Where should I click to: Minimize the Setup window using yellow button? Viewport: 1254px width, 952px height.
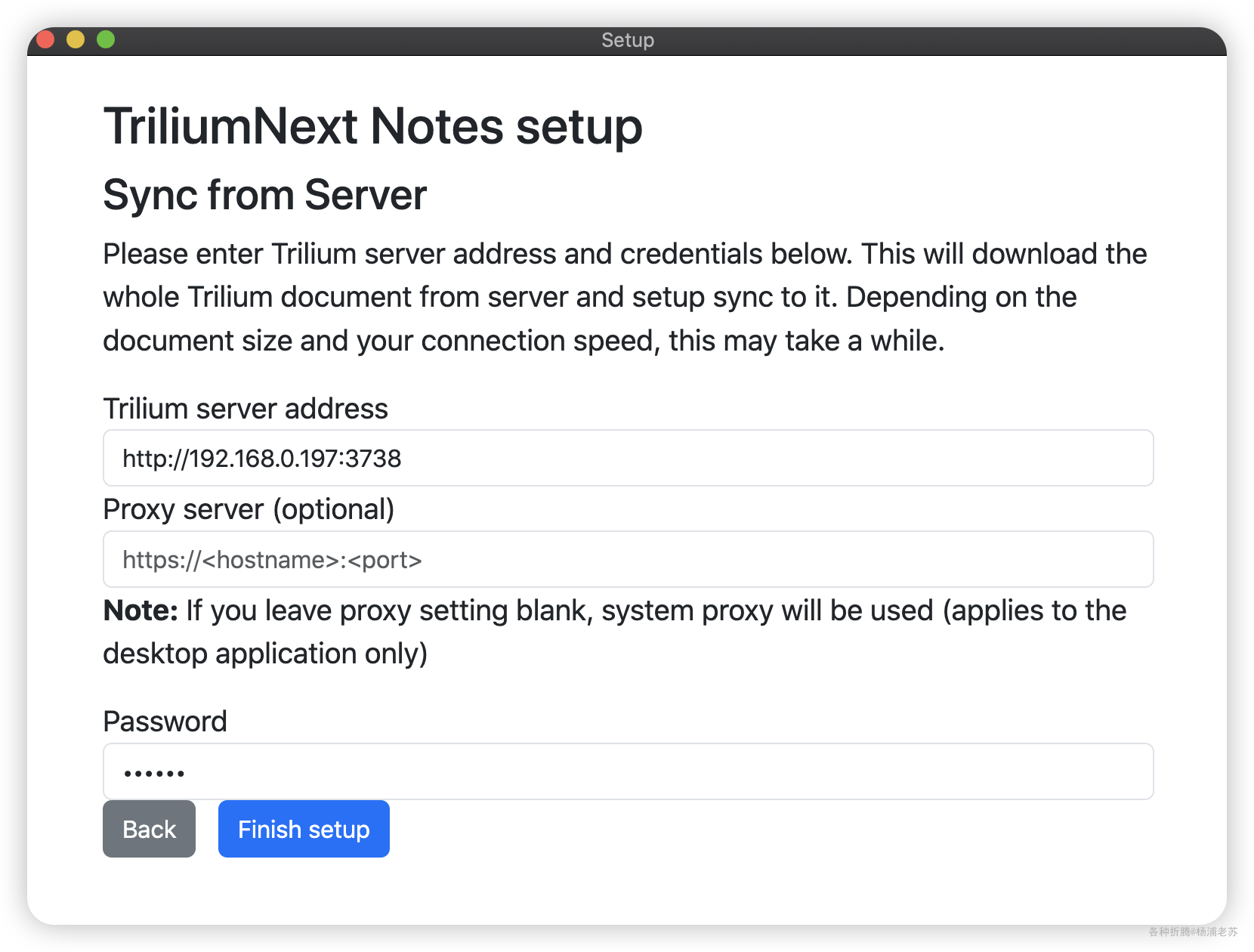pyautogui.click(x=76, y=39)
